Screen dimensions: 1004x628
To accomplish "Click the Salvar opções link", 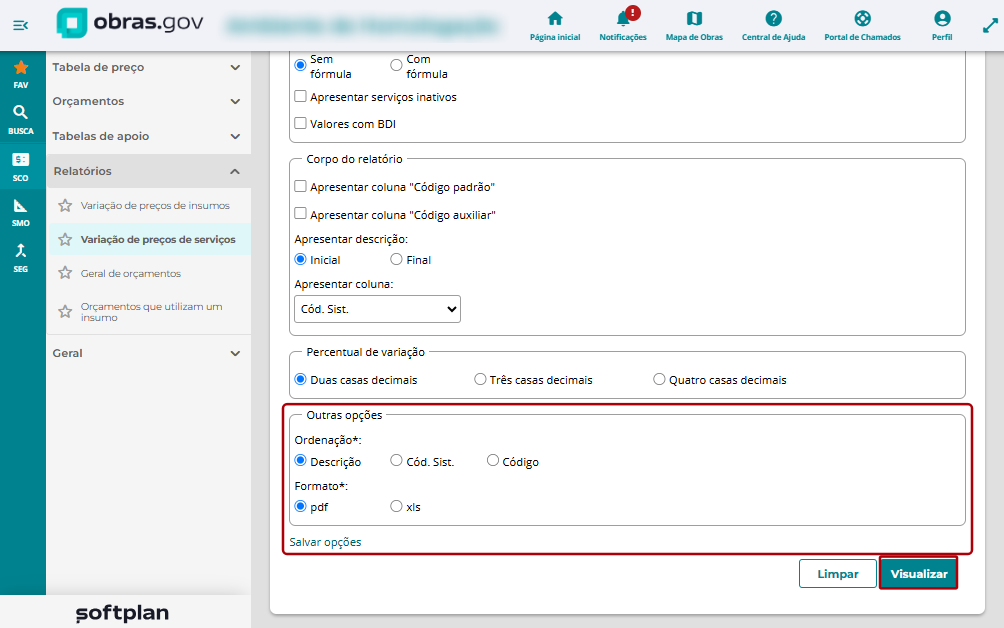I will point(325,542).
